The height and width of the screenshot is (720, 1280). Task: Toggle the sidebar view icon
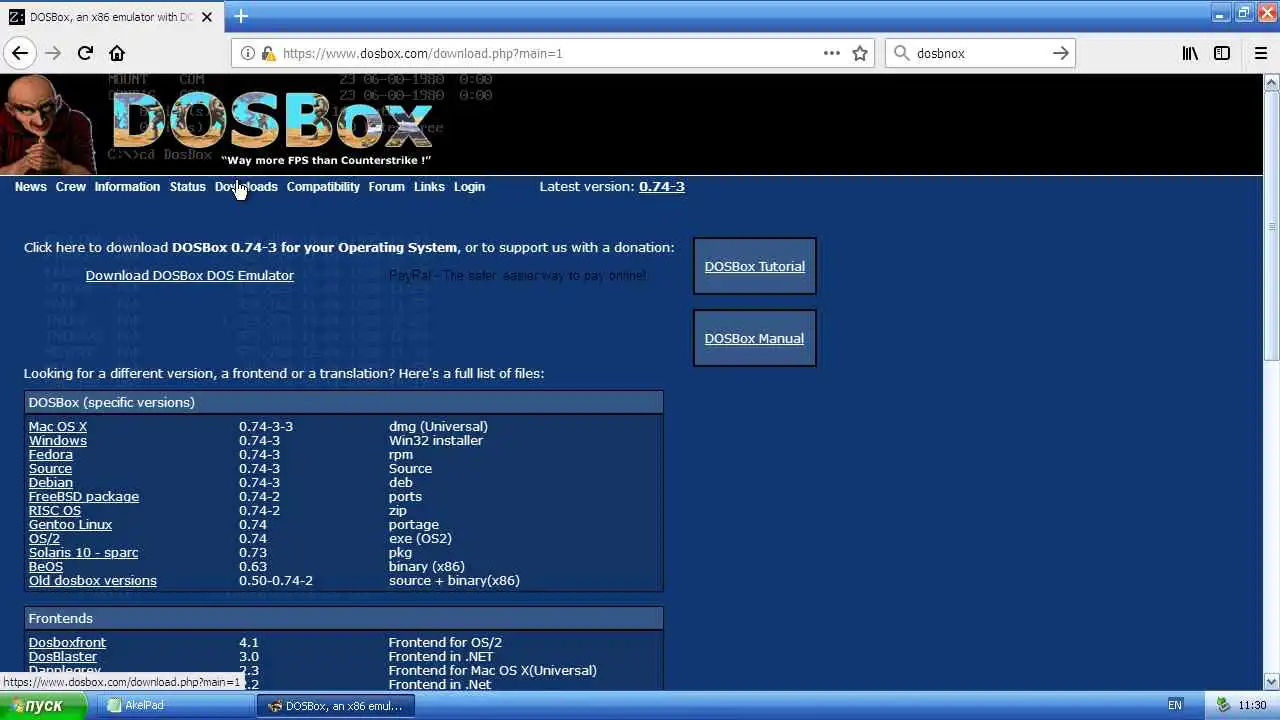click(1222, 53)
